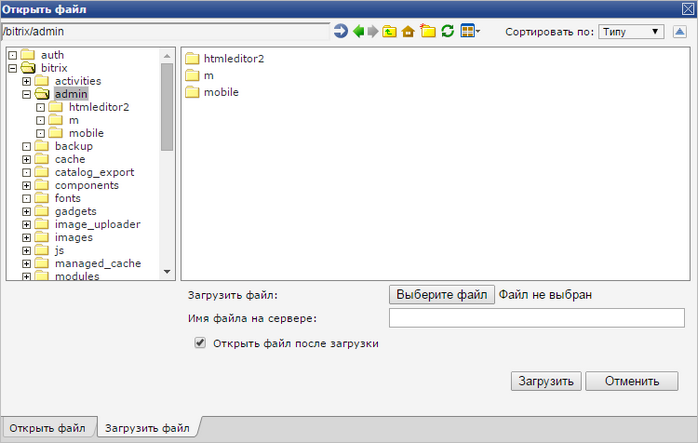Click the folder tree scrollbar thumb
The width and height of the screenshot is (698, 443).
[167, 107]
